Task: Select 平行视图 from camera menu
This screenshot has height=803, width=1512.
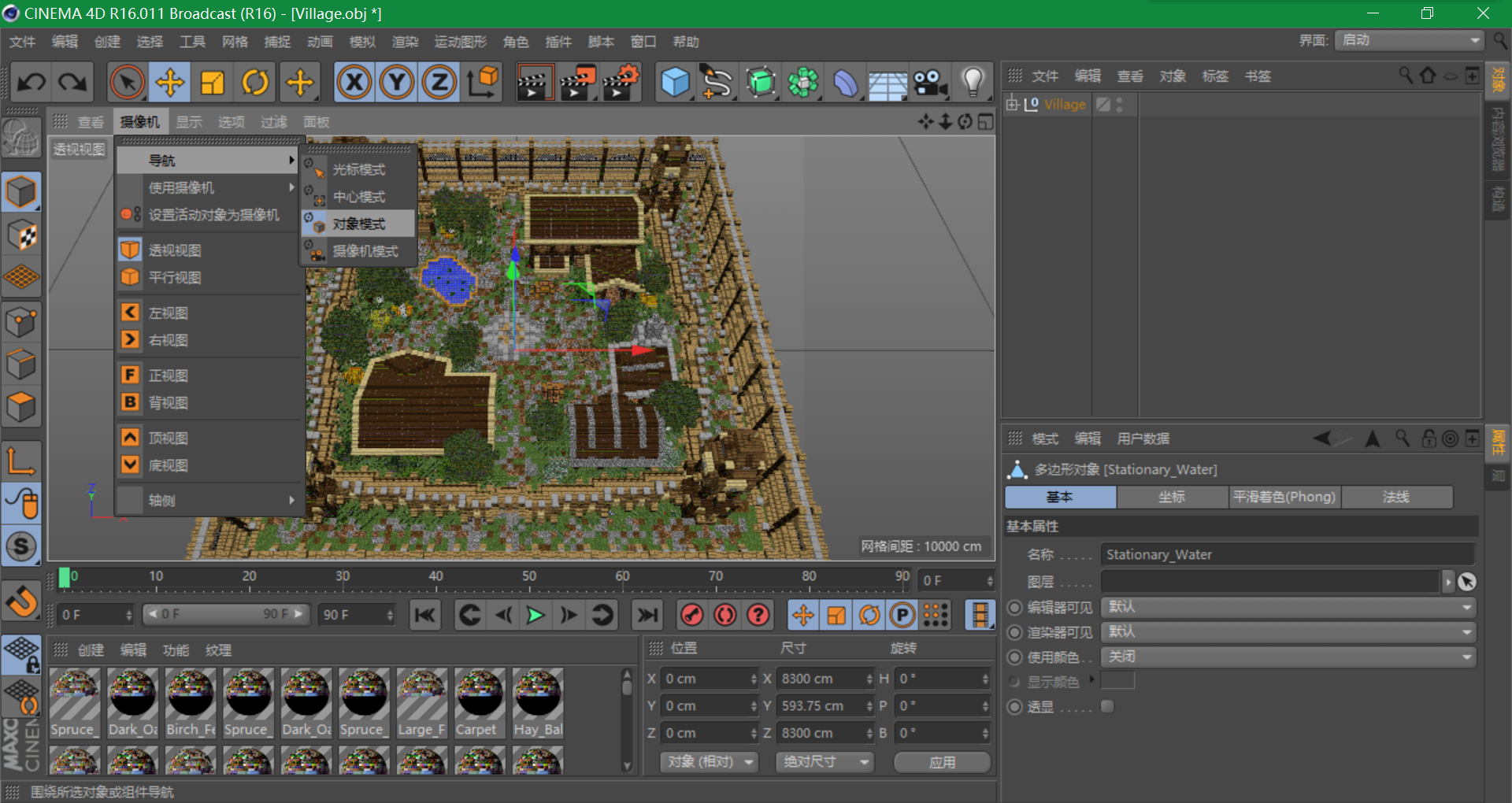Action: click(209, 277)
